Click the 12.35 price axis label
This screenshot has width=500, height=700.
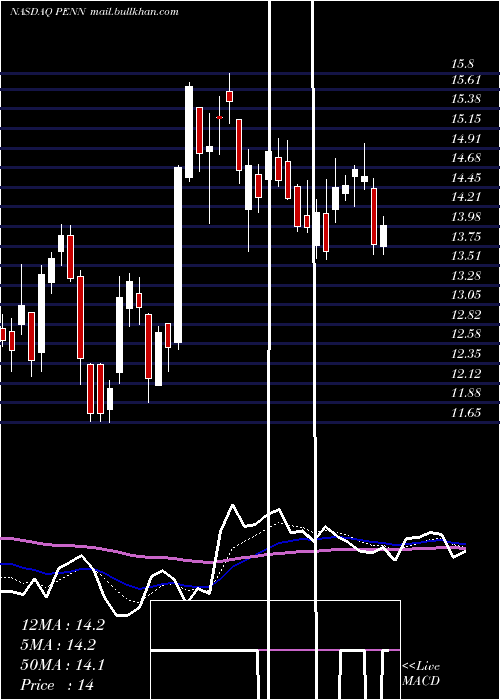(x=466, y=354)
